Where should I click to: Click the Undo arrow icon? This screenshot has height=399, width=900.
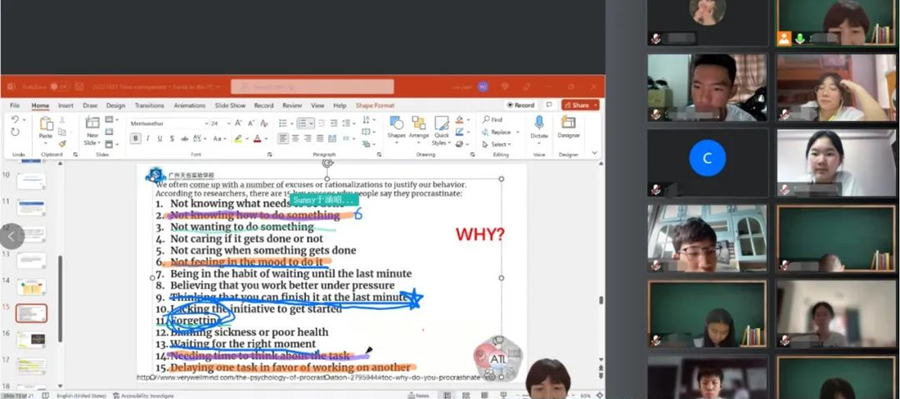(15, 119)
